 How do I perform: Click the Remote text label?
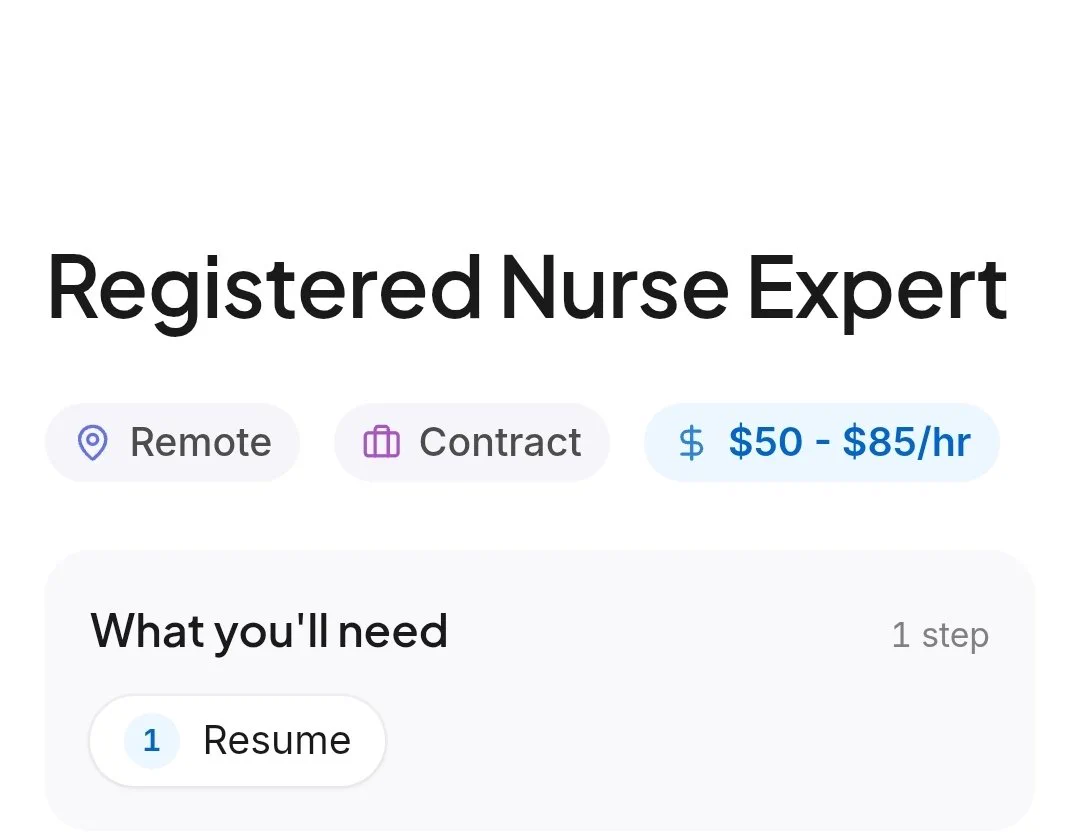coord(200,442)
